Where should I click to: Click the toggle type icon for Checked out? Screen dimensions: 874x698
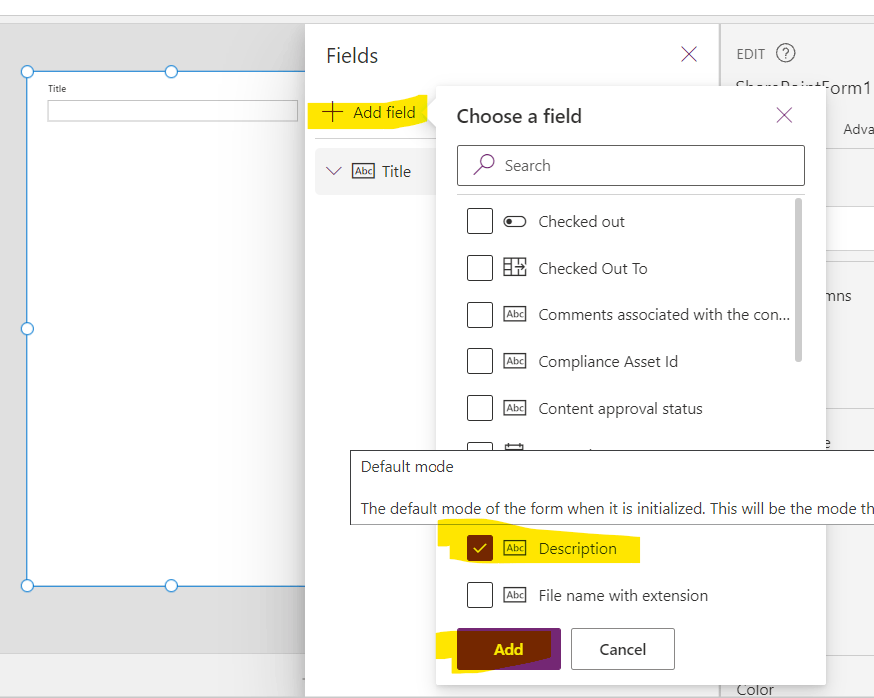pos(514,222)
